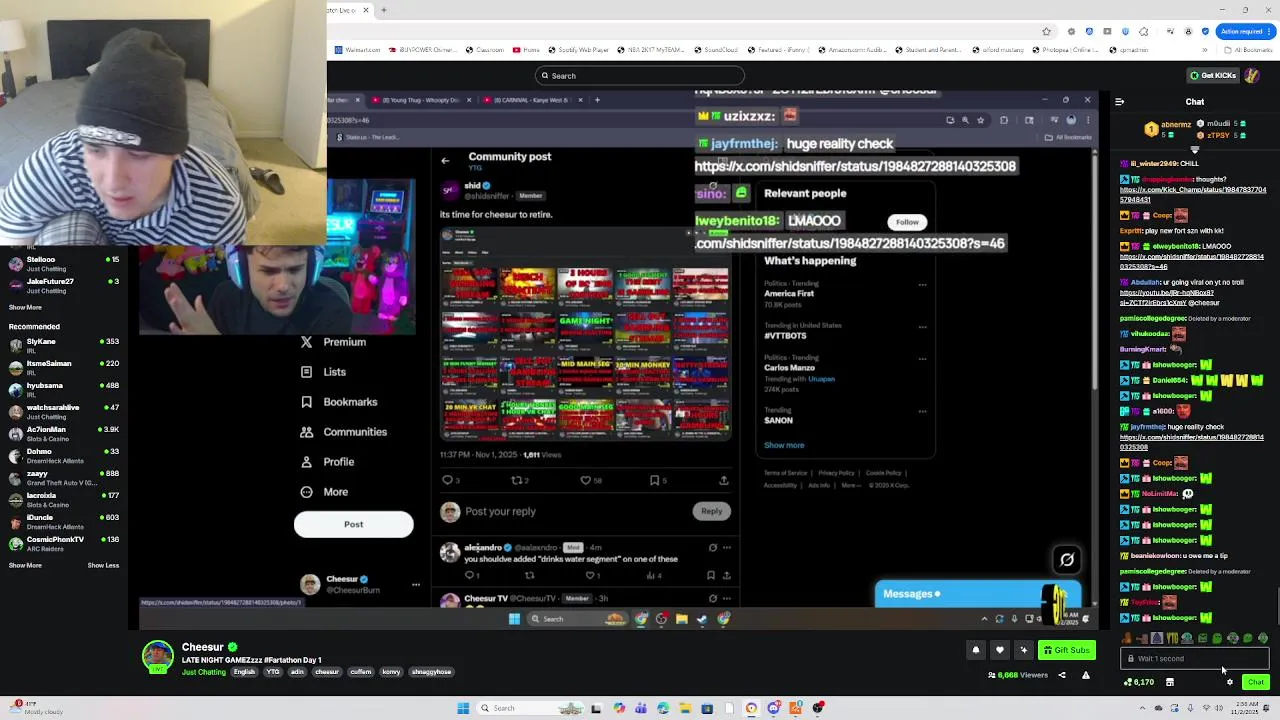This screenshot has width=1280, height=720.
Task: Click the YTG tag under stream title
Action: [x=272, y=672]
